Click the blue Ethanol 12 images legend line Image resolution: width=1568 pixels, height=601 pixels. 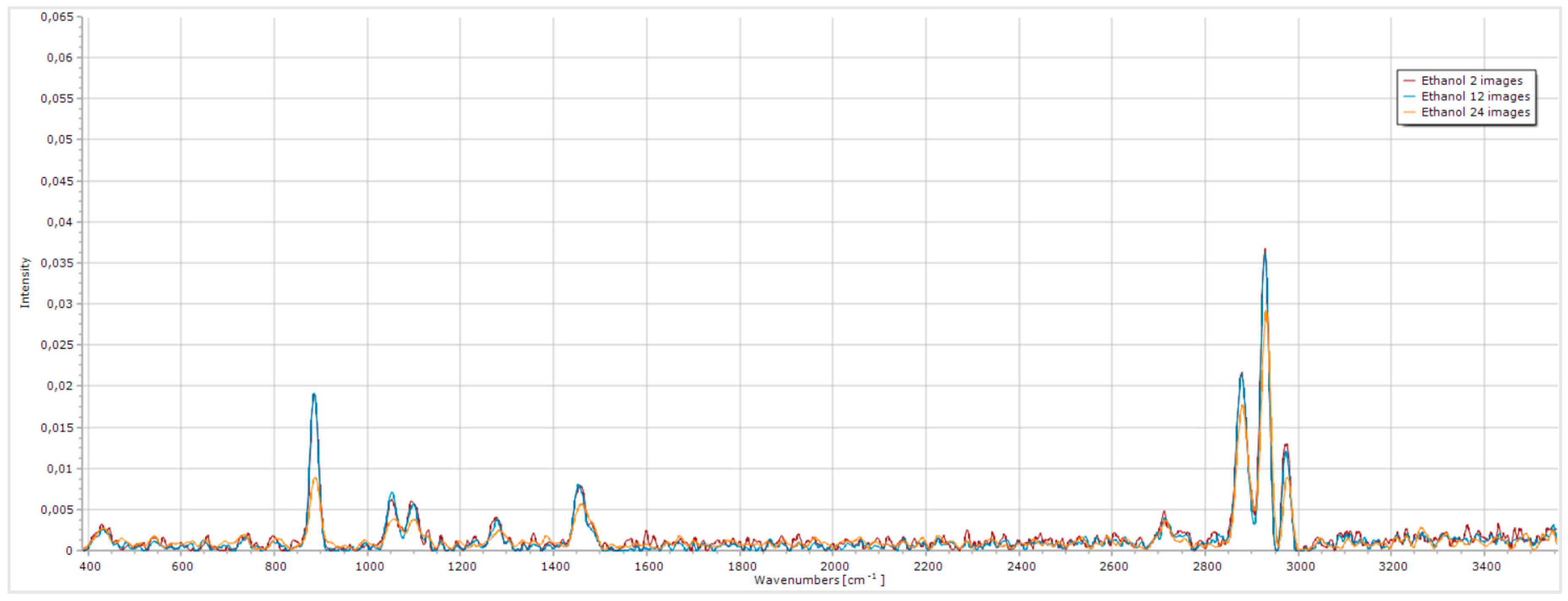[1409, 97]
